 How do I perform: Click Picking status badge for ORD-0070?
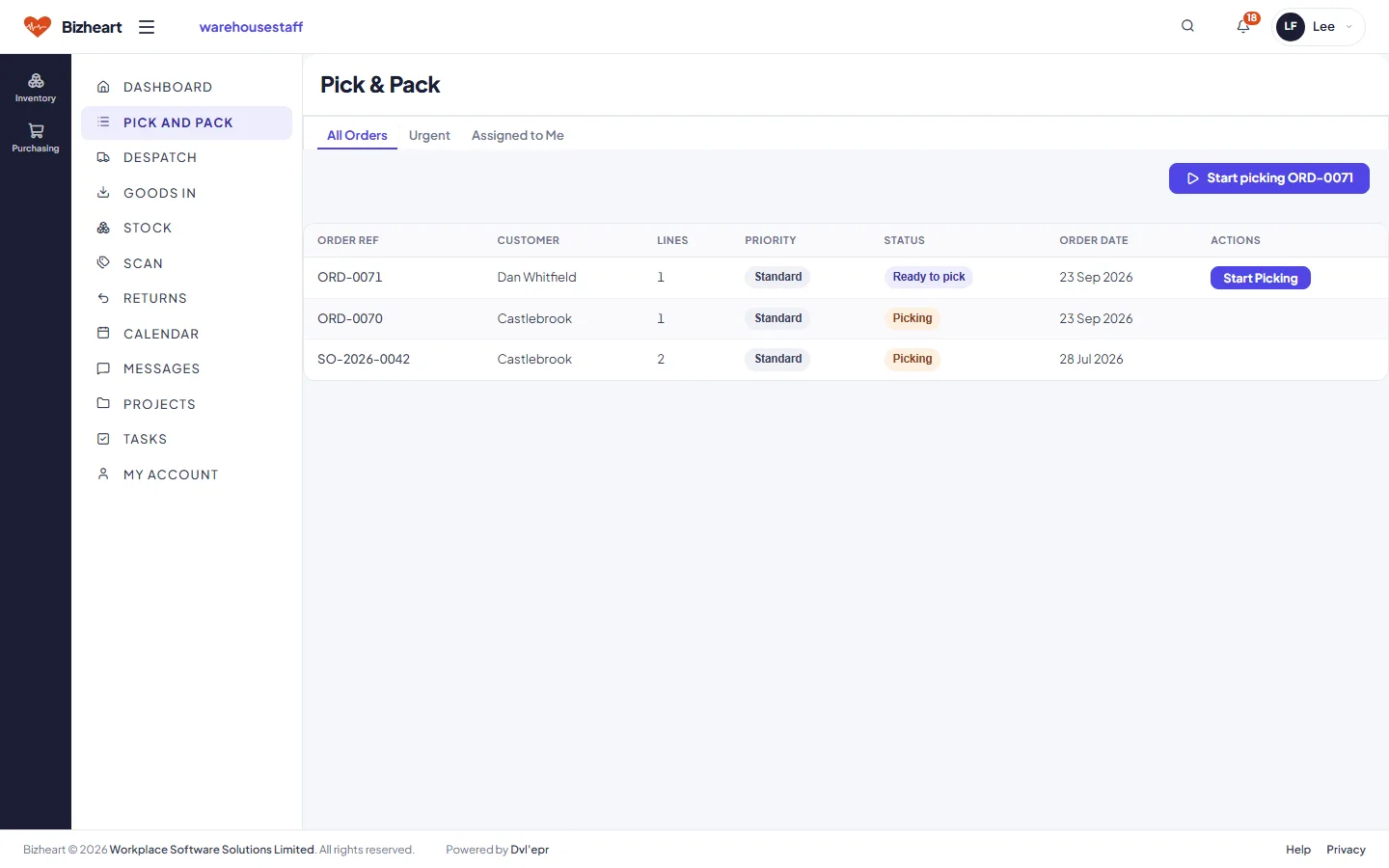[912, 318]
